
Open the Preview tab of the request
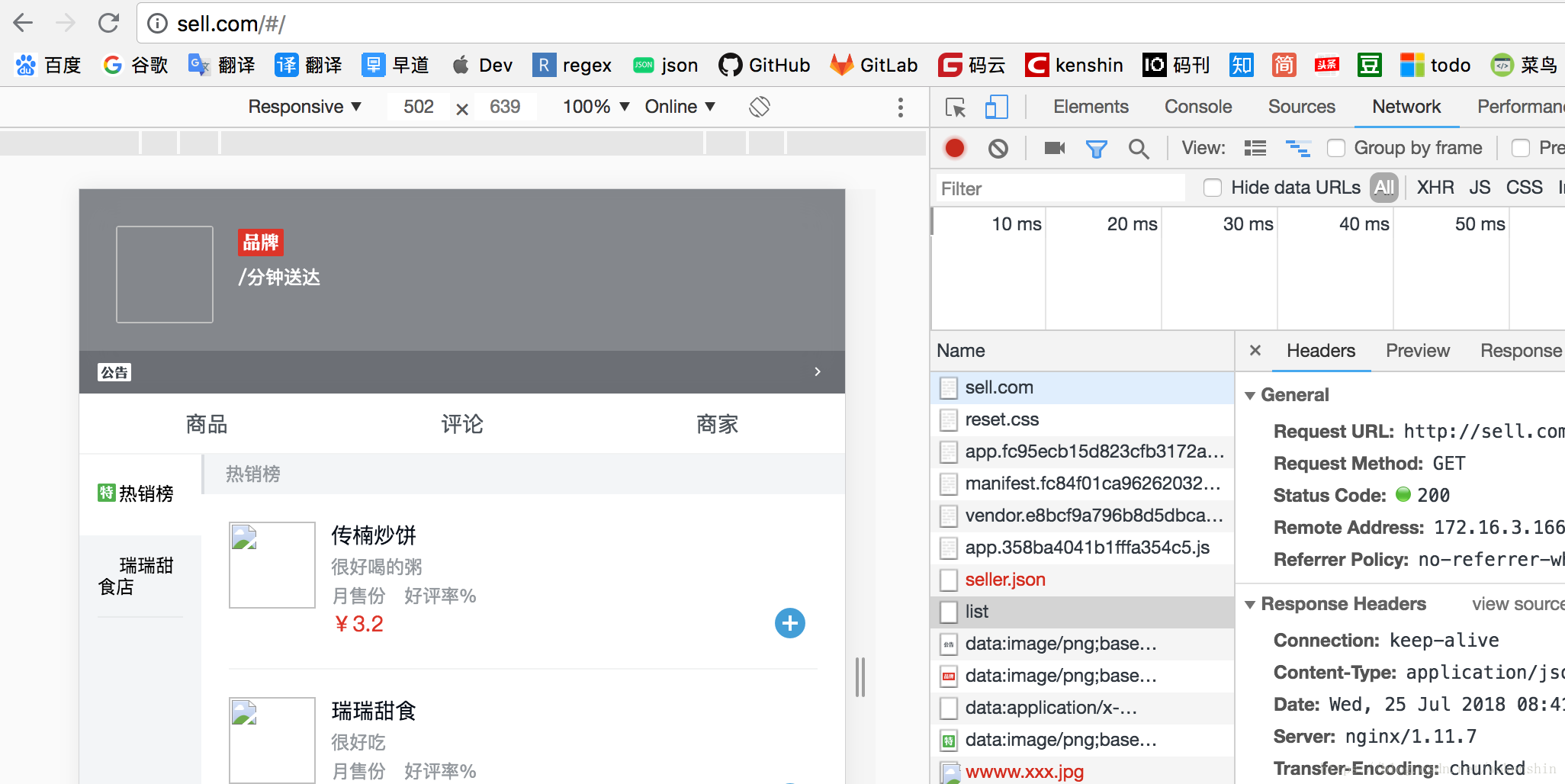[1418, 351]
